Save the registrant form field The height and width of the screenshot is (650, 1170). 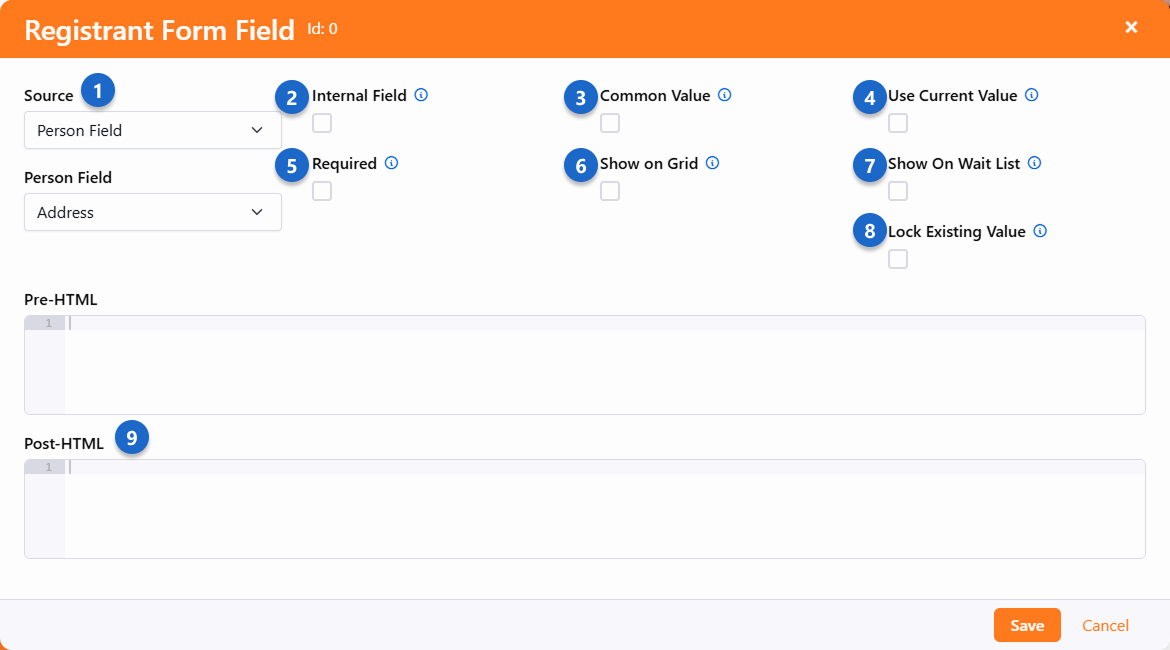click(x=1027, y=625)
